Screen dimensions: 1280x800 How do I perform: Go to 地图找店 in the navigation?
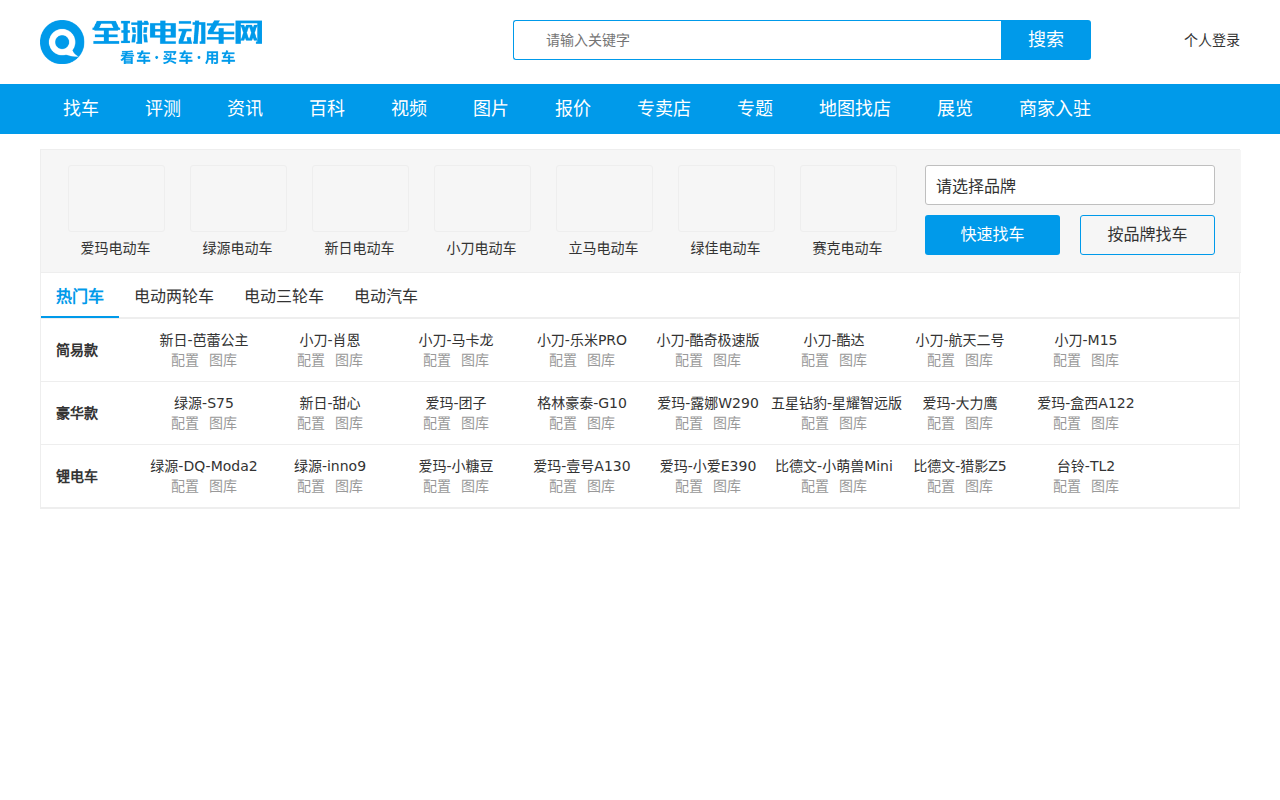pos(855,109)
